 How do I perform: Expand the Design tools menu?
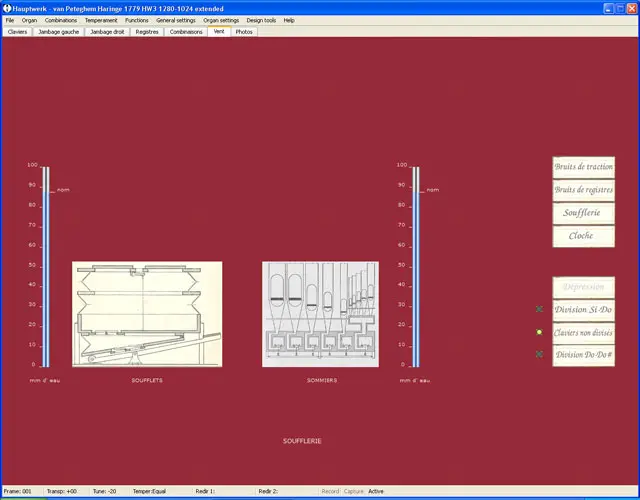[x=261, y=20]
